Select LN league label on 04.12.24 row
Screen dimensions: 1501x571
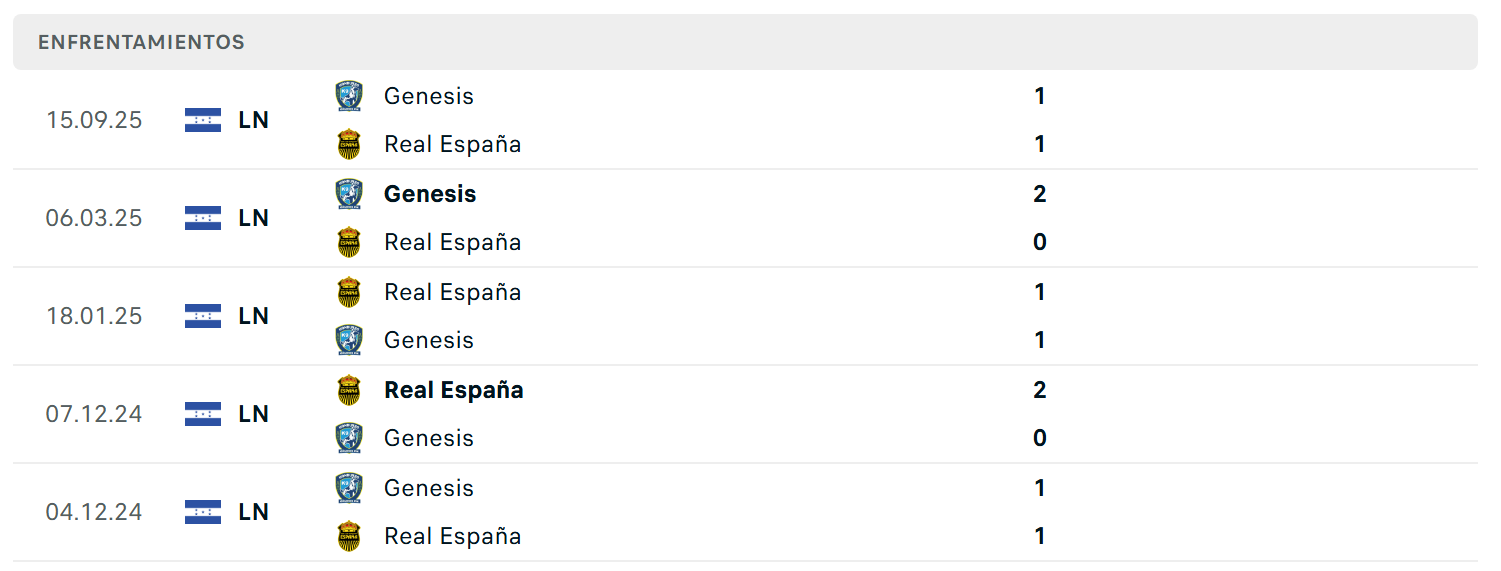coord(254,512)
